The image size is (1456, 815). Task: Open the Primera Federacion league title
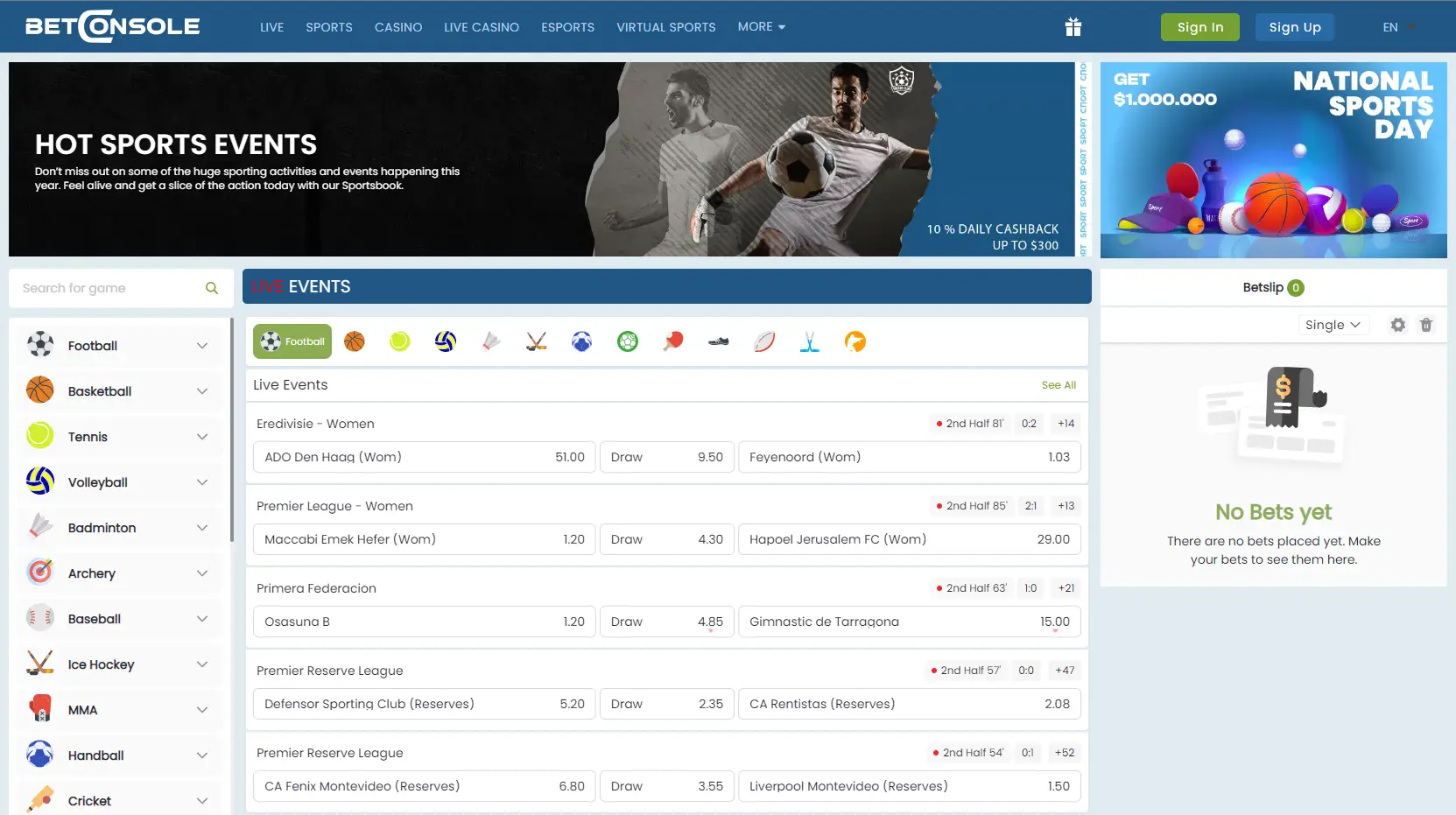(316, 588)
